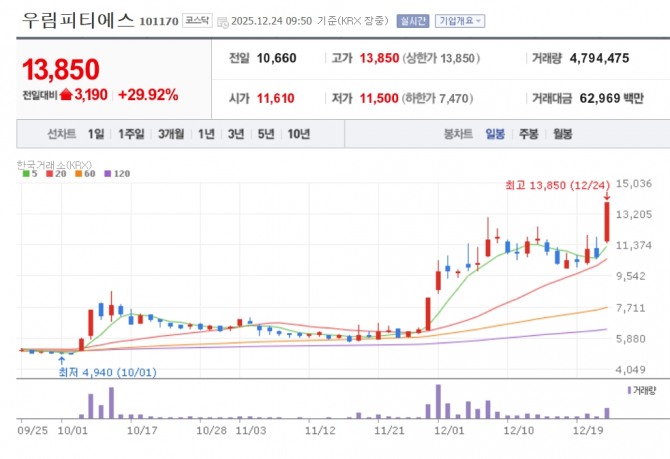Screen dimensions: 670x459
Task: Click the 최고 13,850 (12/24) chart label
Action: (558, 185)
